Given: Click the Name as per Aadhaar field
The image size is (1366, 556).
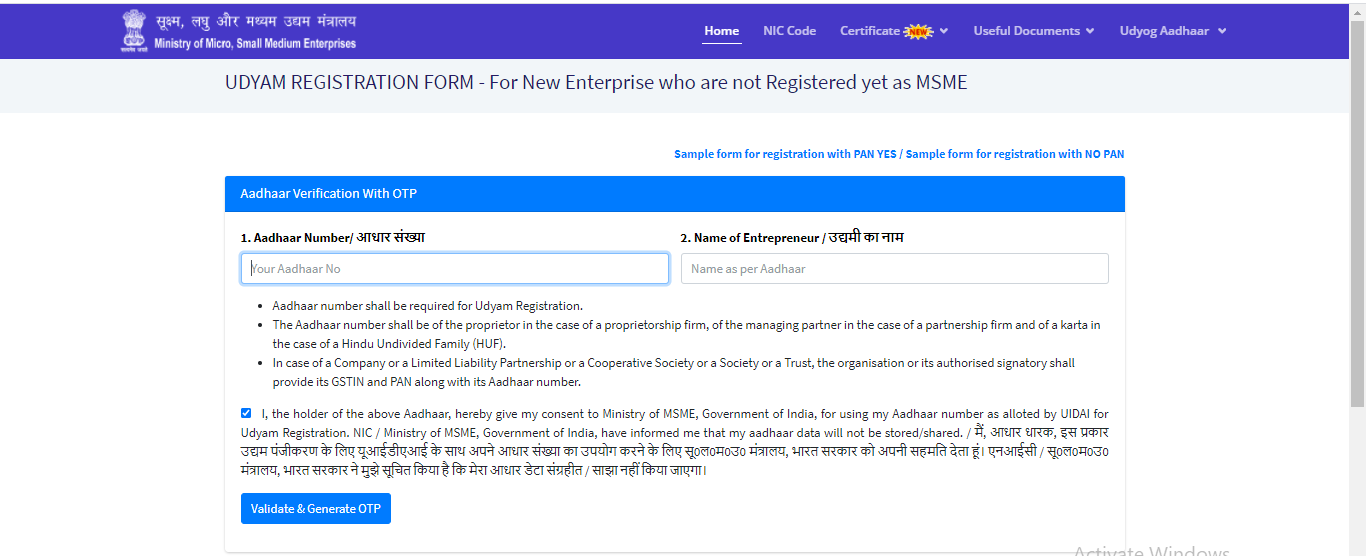Looking at the screenshot, I should pyautogui.click(x=894, y=268).
